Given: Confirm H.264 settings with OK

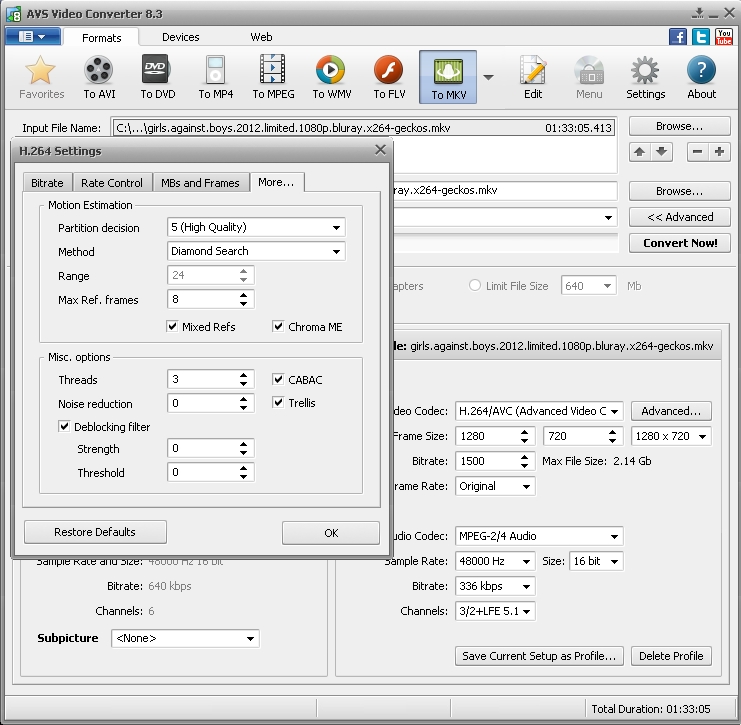Looking at the screenshot, I should [331, 533].
